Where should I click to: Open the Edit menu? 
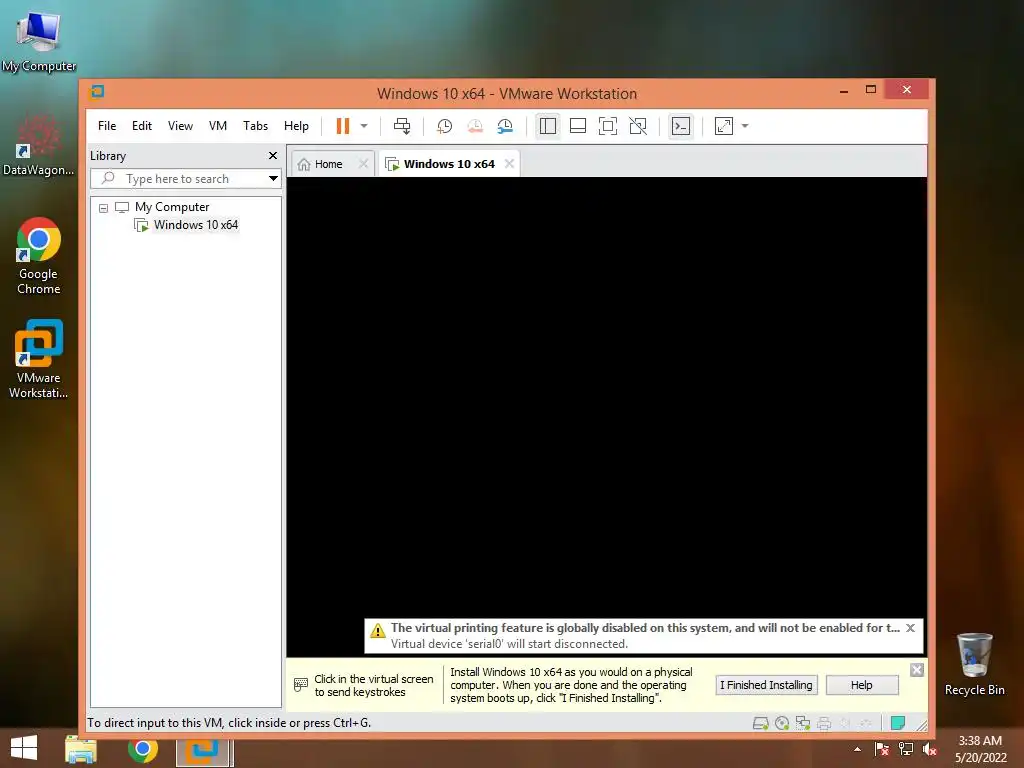pyautogui.click(x=142, y=126)
